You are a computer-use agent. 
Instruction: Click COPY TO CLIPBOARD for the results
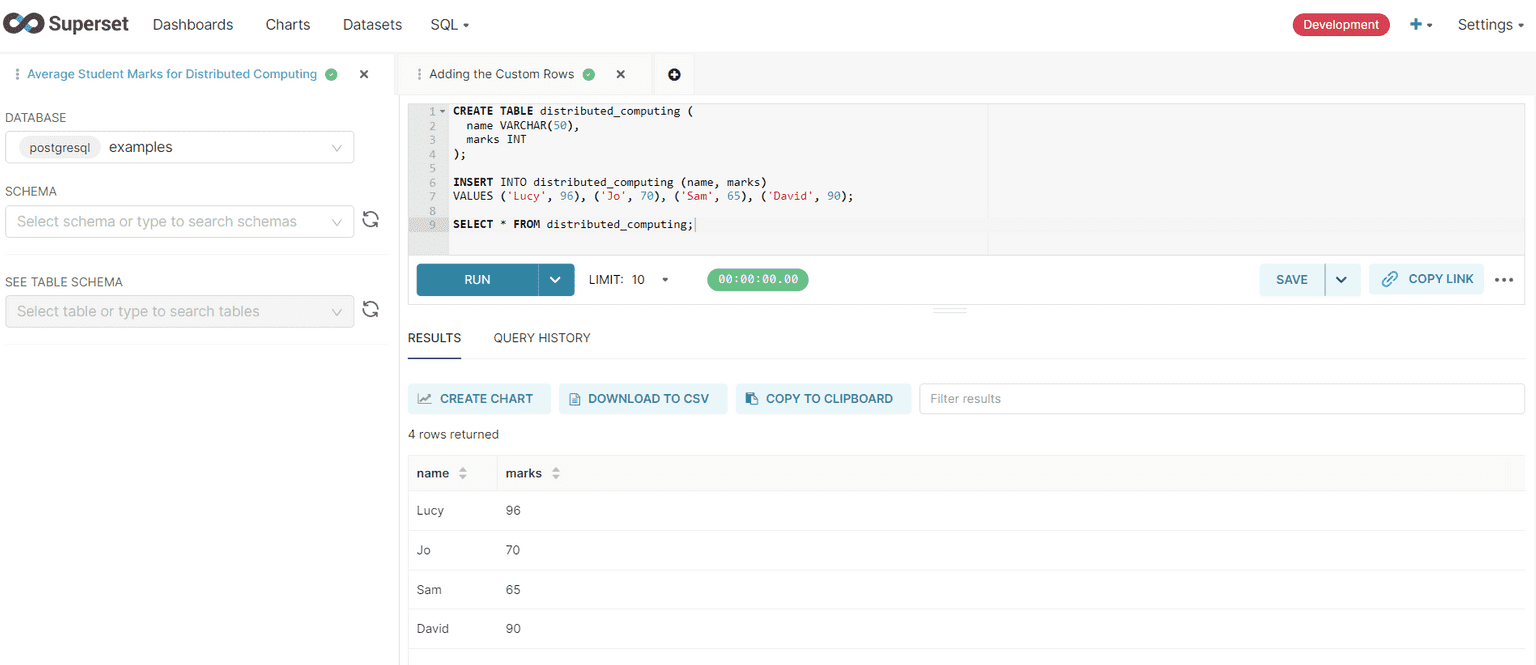click(823, 398)
